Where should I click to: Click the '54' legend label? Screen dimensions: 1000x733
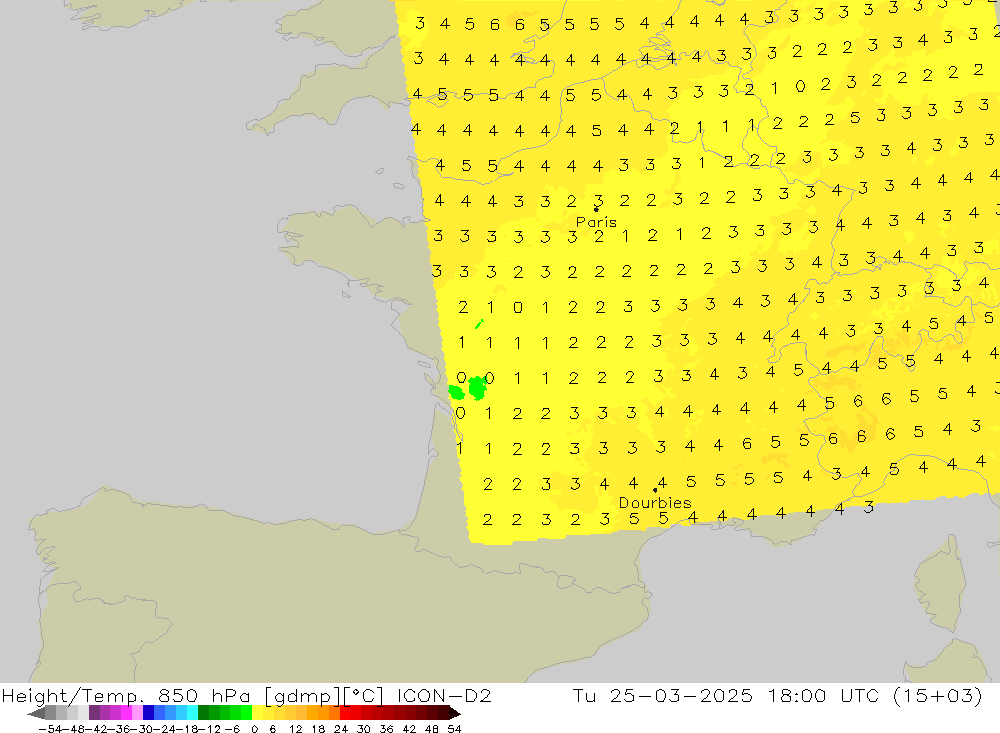point(454,729)
